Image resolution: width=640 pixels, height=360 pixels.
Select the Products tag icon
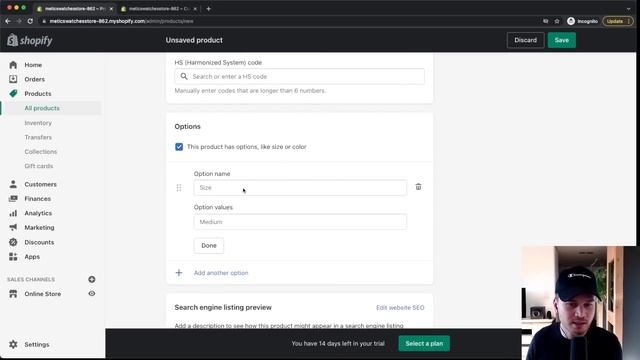click(13, 93)
